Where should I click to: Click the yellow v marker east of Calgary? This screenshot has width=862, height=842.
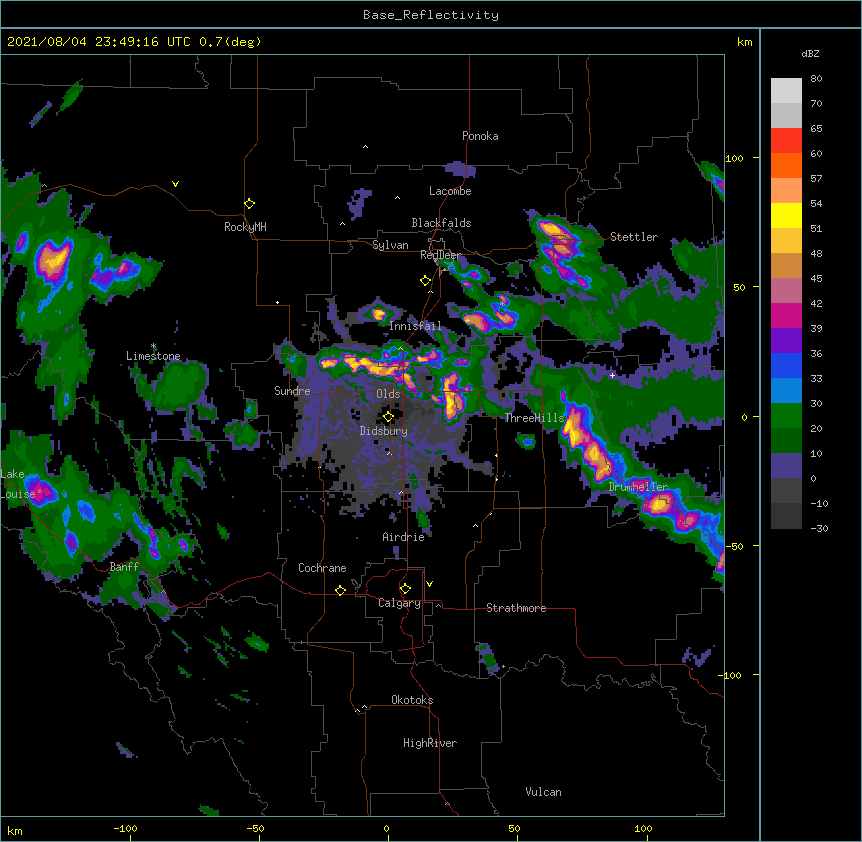click(429, 584)
